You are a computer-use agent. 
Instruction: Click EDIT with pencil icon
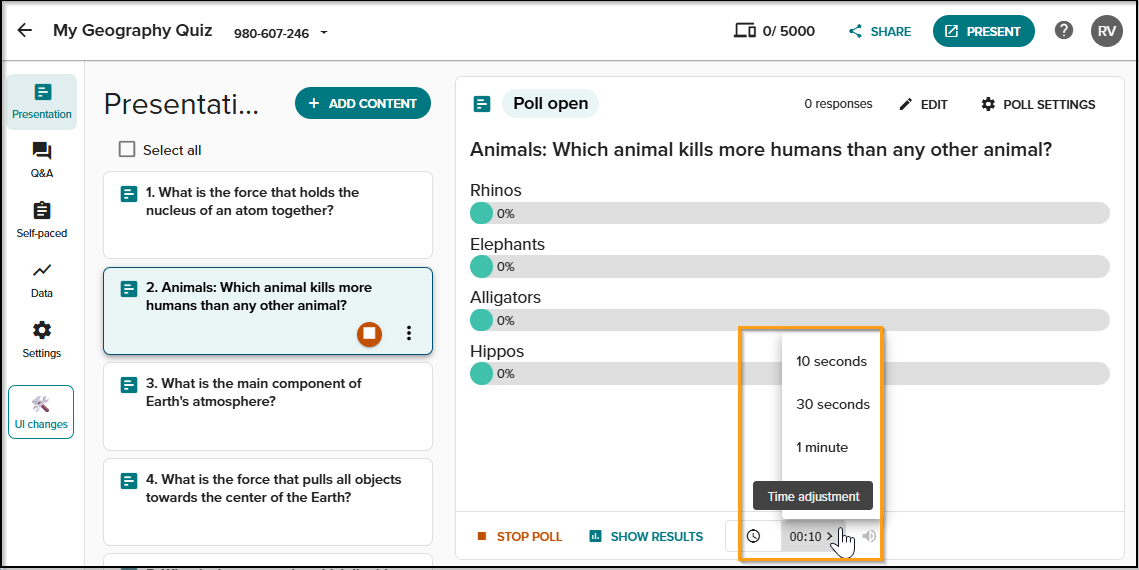coord(923,105)
